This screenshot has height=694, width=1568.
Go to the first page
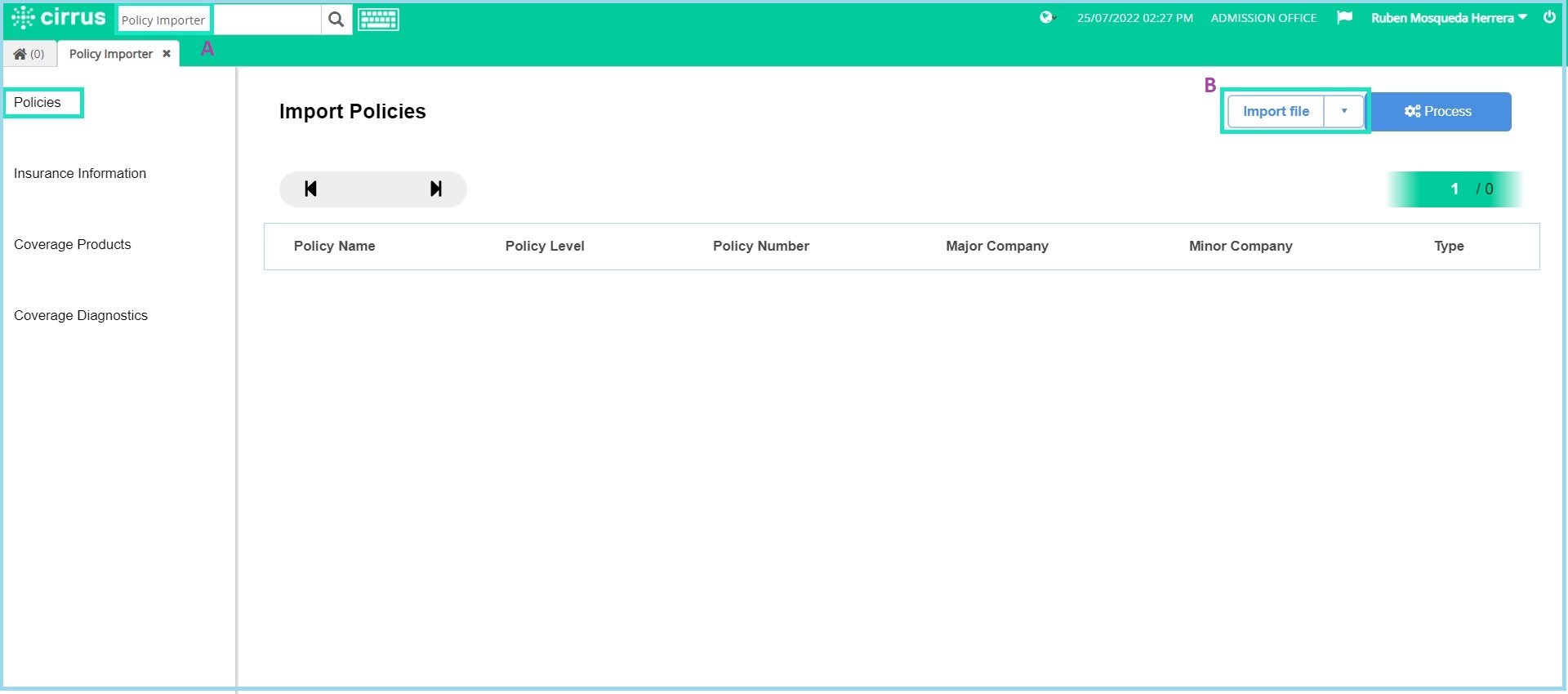(x=310, y=189)
